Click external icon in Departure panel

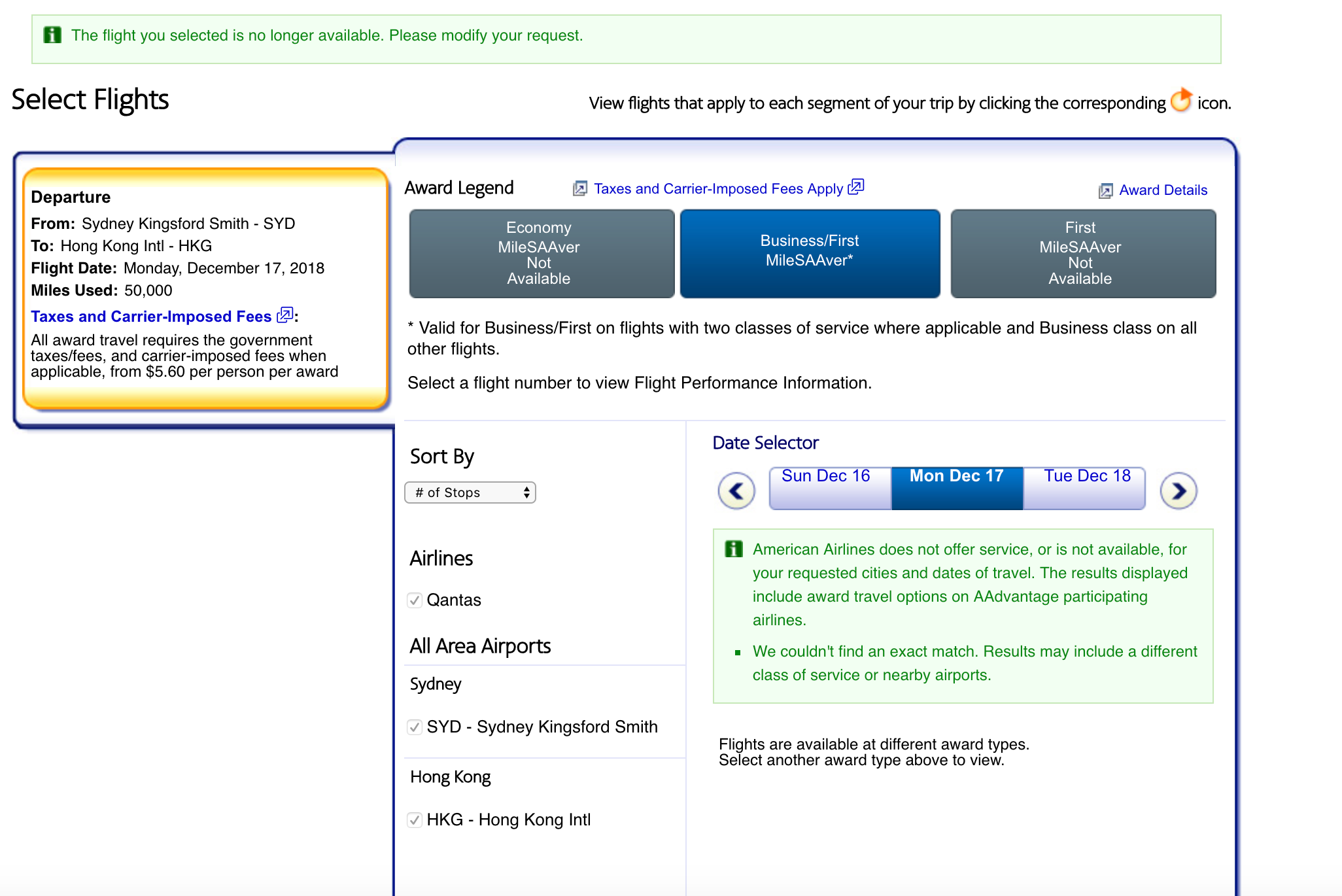pyautogui.click(x=284, y=315)
